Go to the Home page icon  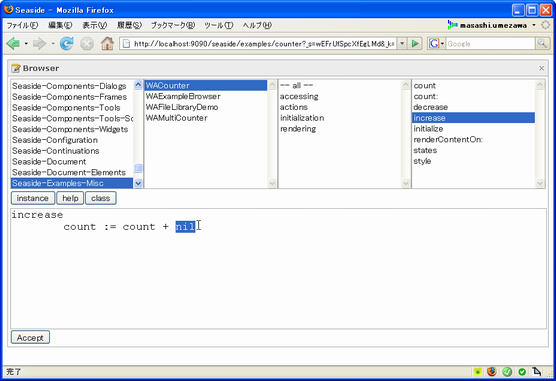click(x=107, y=44)
